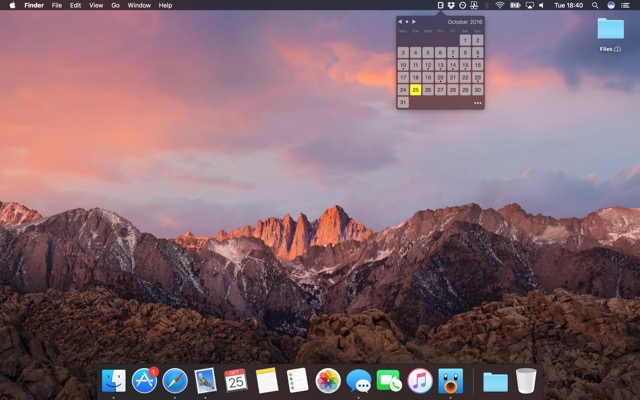Click the battery status icon
Viewport: 640px width, 400px height.
point(515,5)
